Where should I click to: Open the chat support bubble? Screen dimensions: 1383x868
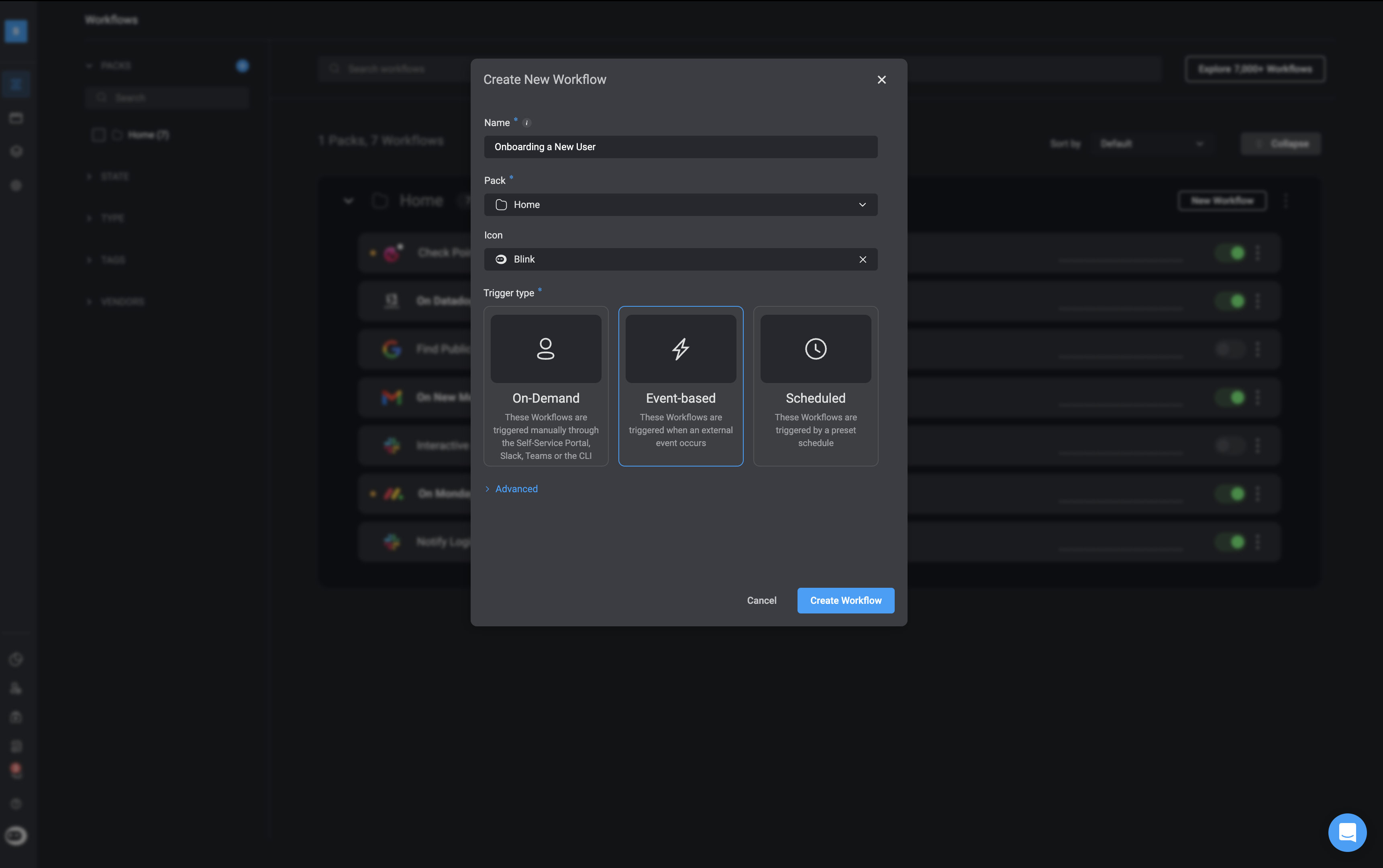tap(1347, 832)
